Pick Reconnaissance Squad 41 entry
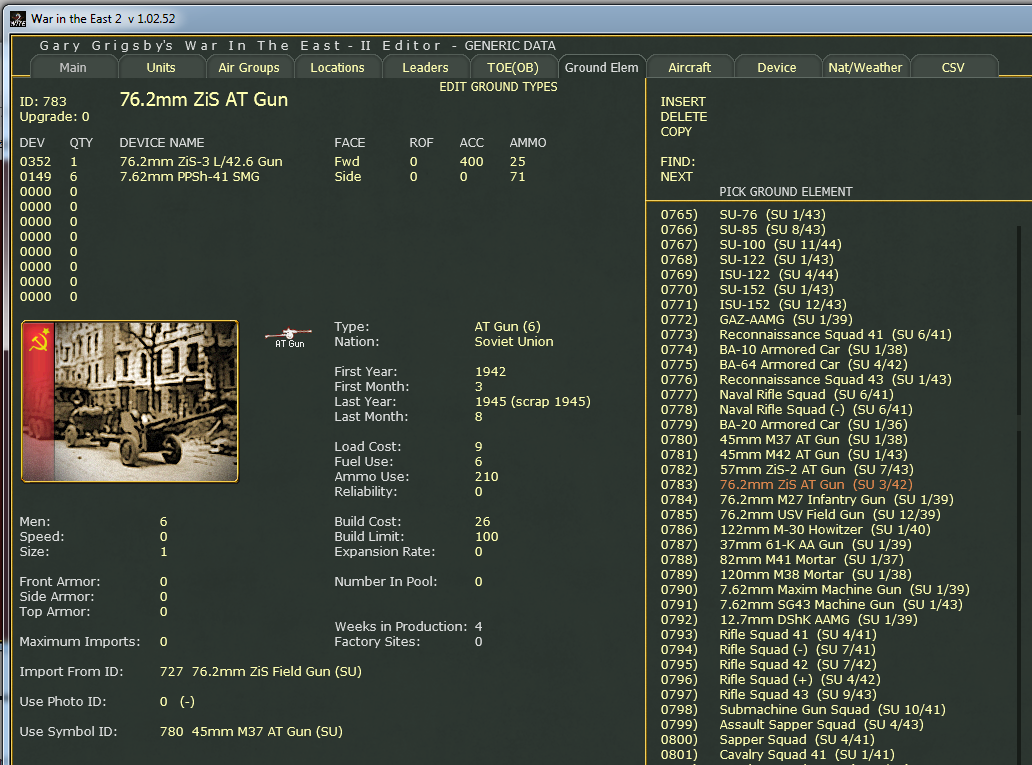This screenshot has height=765, width=1032. (835, 335)
